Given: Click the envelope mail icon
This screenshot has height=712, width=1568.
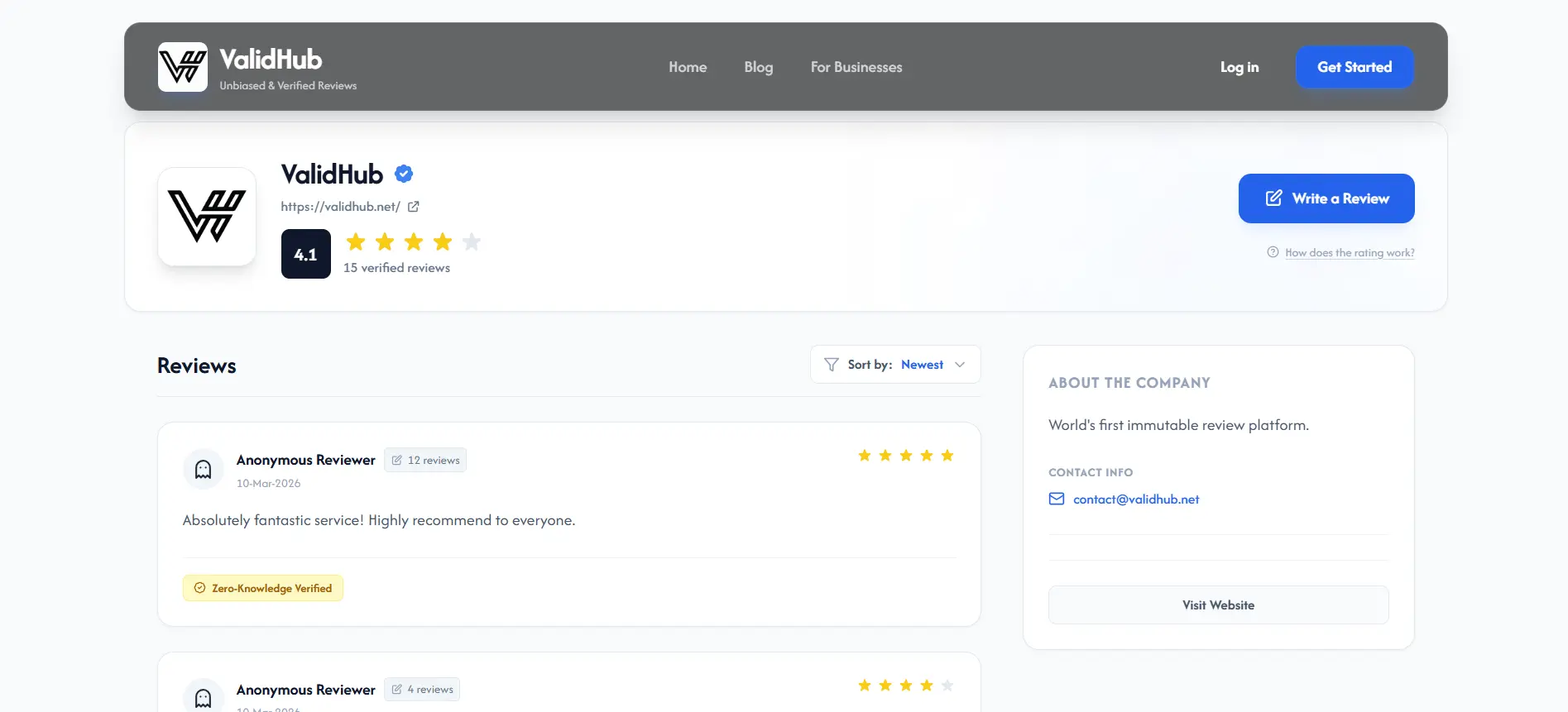Looking at the screenshot, I should point(1057,499).
